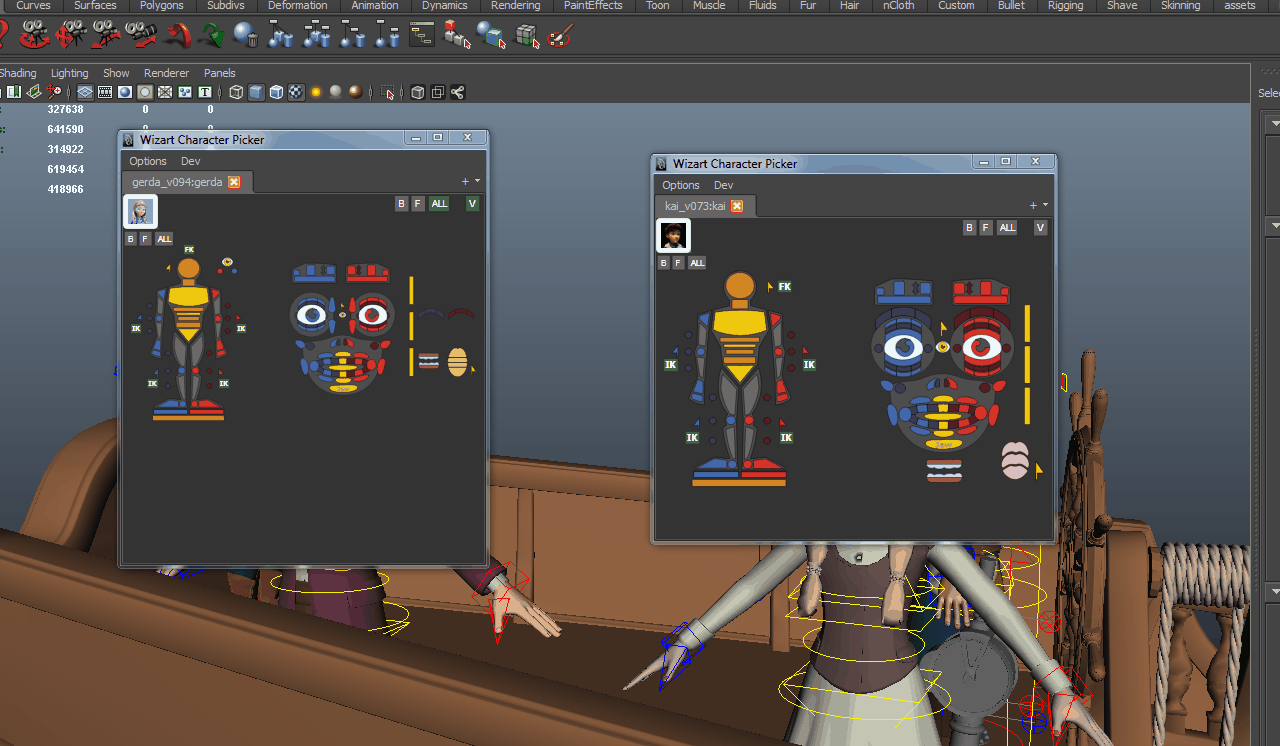Screen dimensions: 1280x746
Task: Click kai's portrait thumbnail in the picker
Action: [x=672, y=235]
